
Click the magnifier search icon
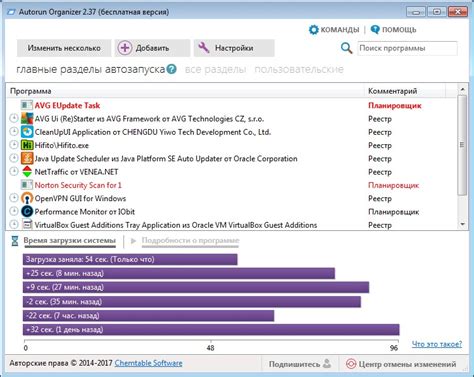[346, 48]
